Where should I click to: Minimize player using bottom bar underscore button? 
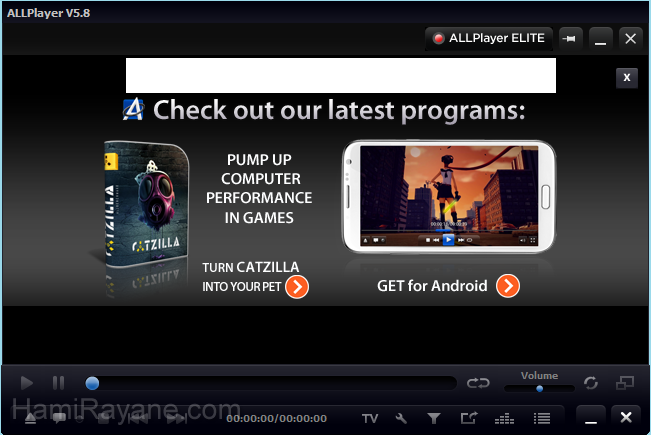tap(591, 418)
